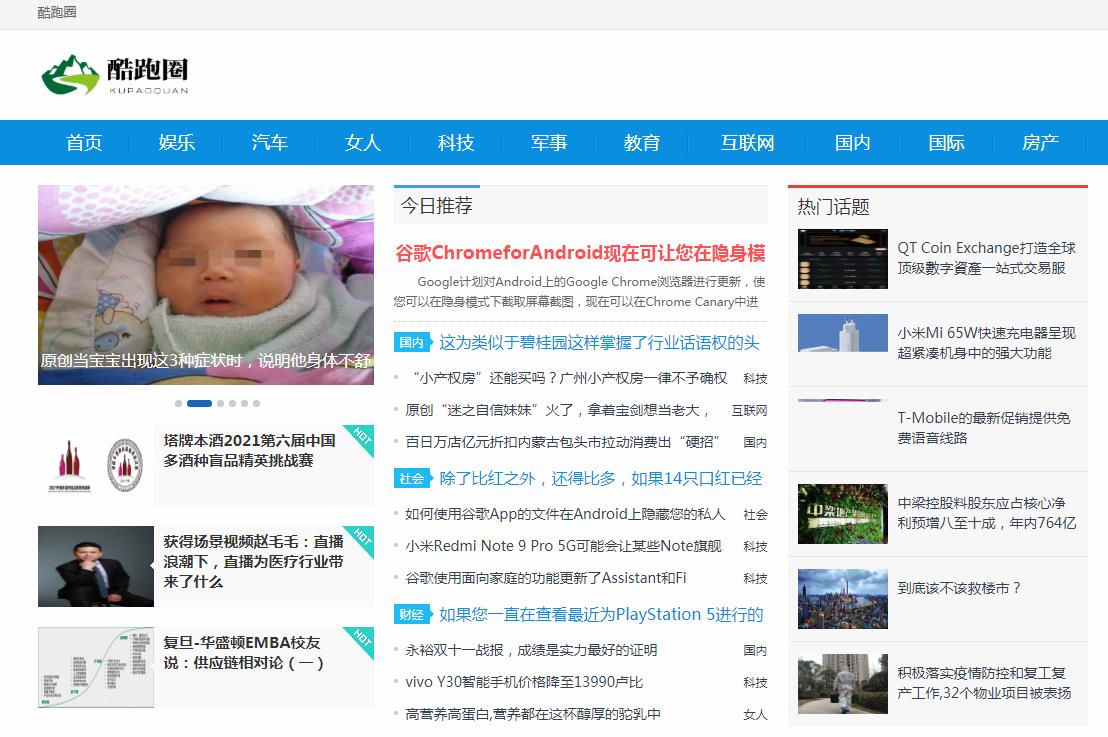Navigate to 军事 channel
The image size is (1108, 737).
[549, 143]
